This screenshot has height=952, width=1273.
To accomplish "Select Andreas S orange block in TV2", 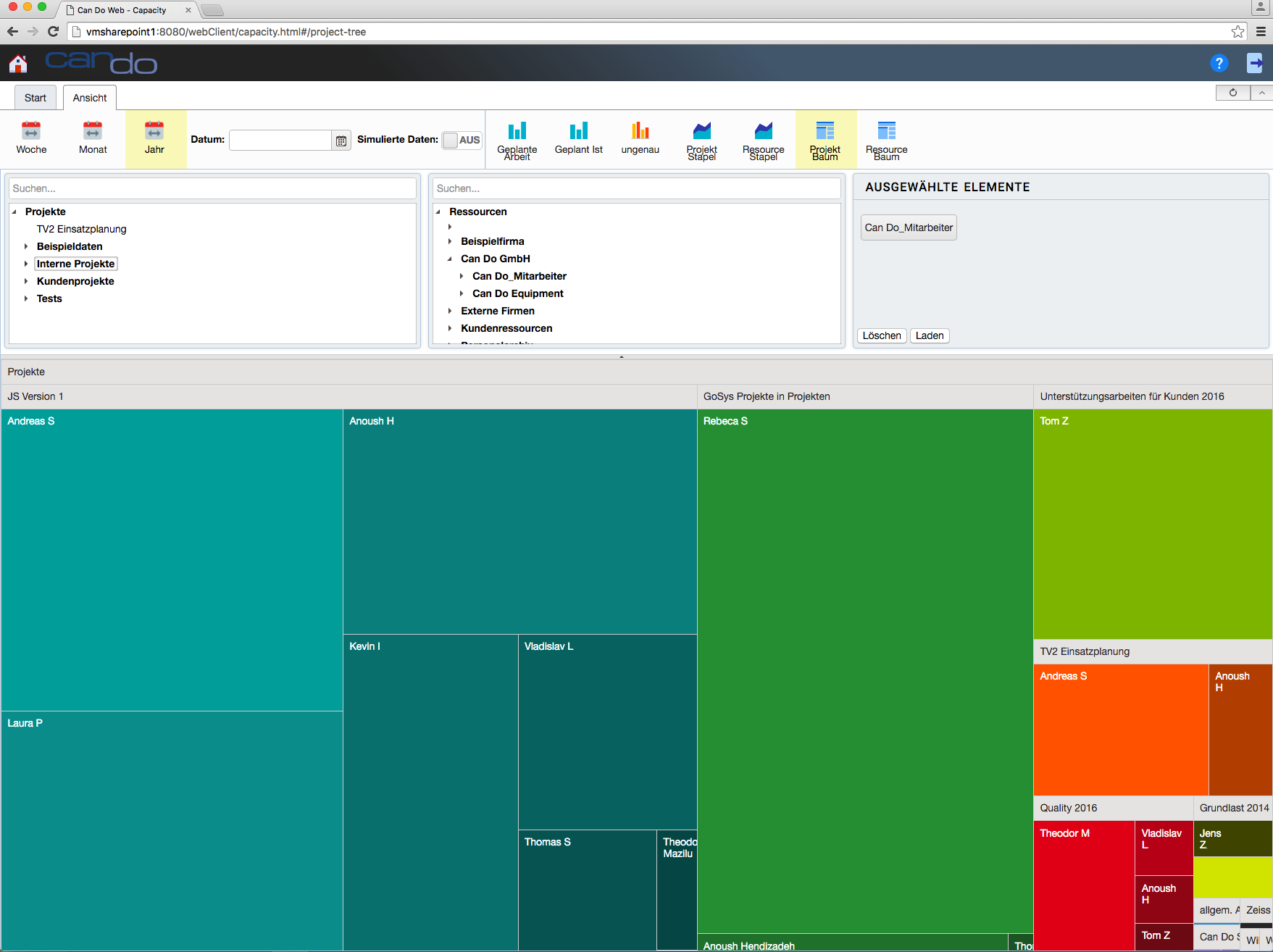I will tap(1121, 730).
